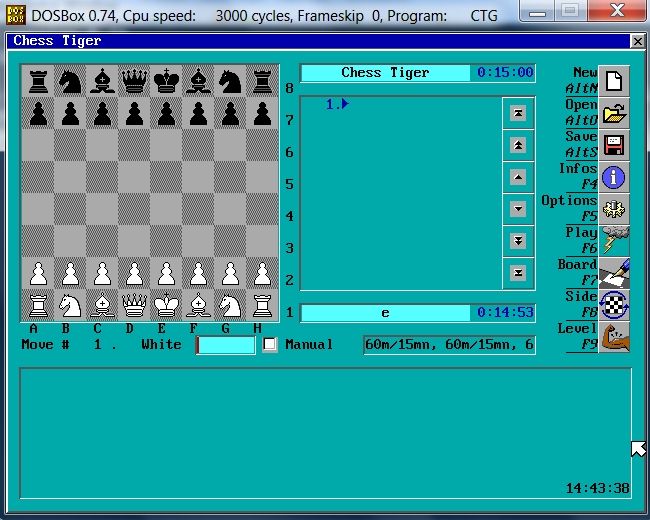
Task: Select the white knight on B1
Action: [70, 306]
